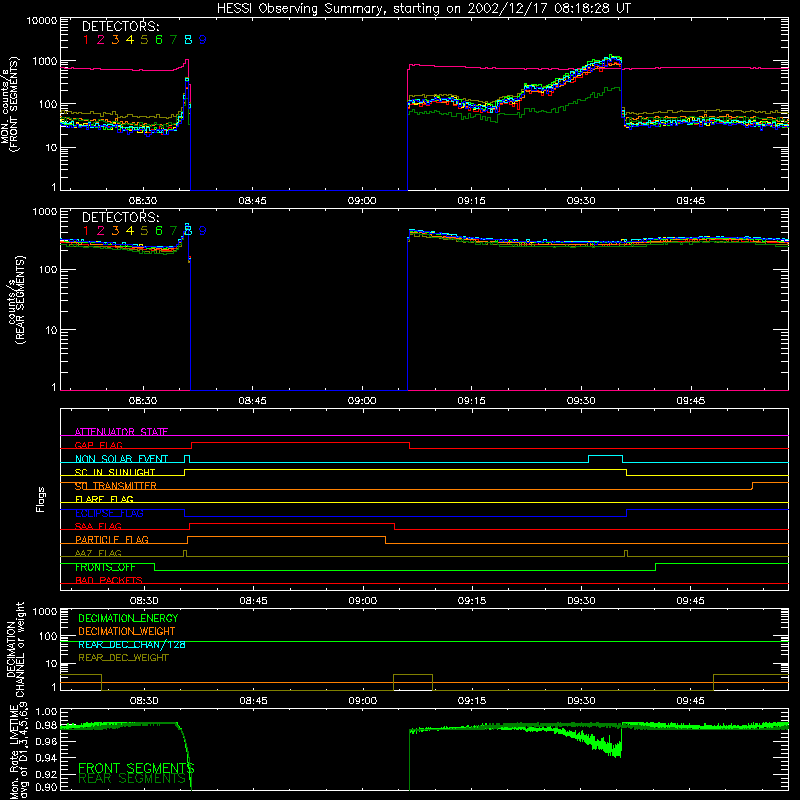Screen dimensions: 800x800
Task: Click red detector 1 in front segments legend
Action: click(x=86, y=40)
